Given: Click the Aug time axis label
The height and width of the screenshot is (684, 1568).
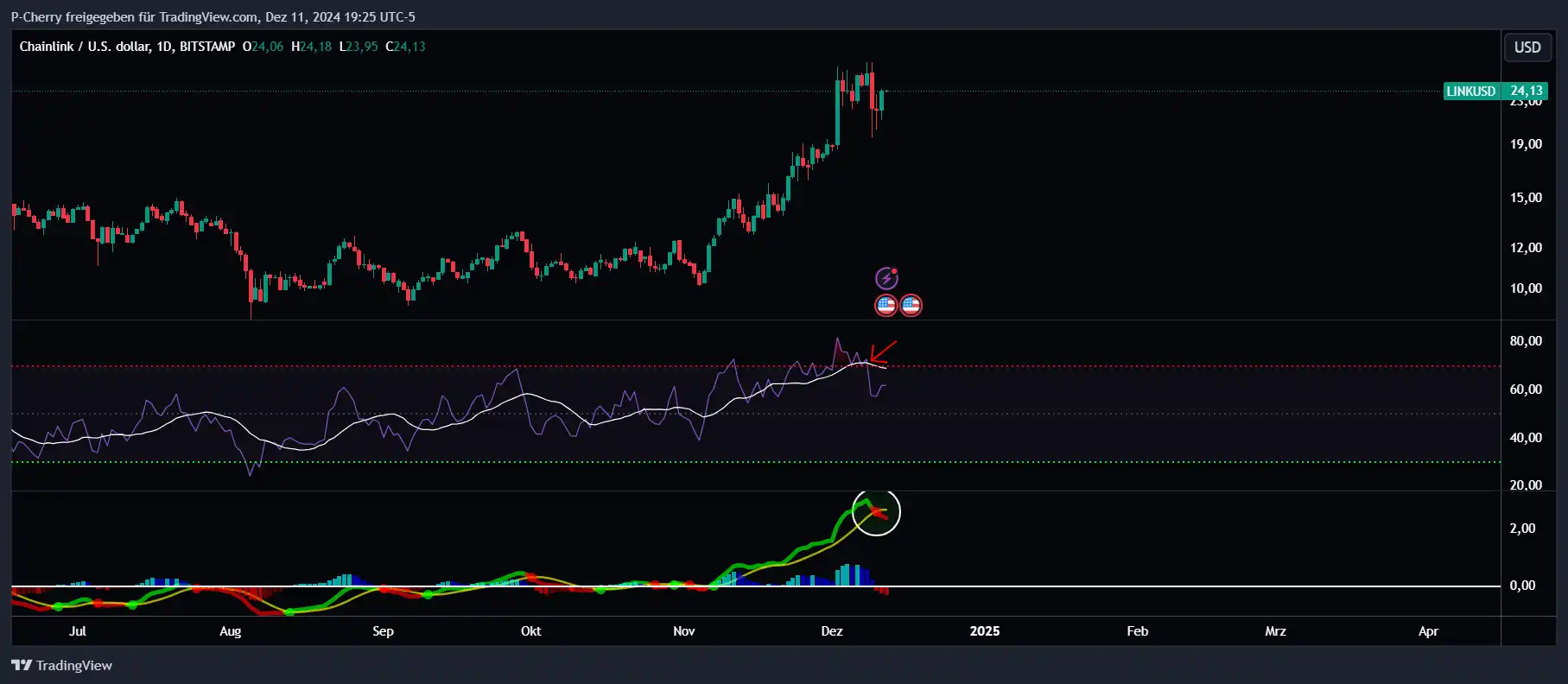Looking at the screenshot, I should click(x=231, y=631).
